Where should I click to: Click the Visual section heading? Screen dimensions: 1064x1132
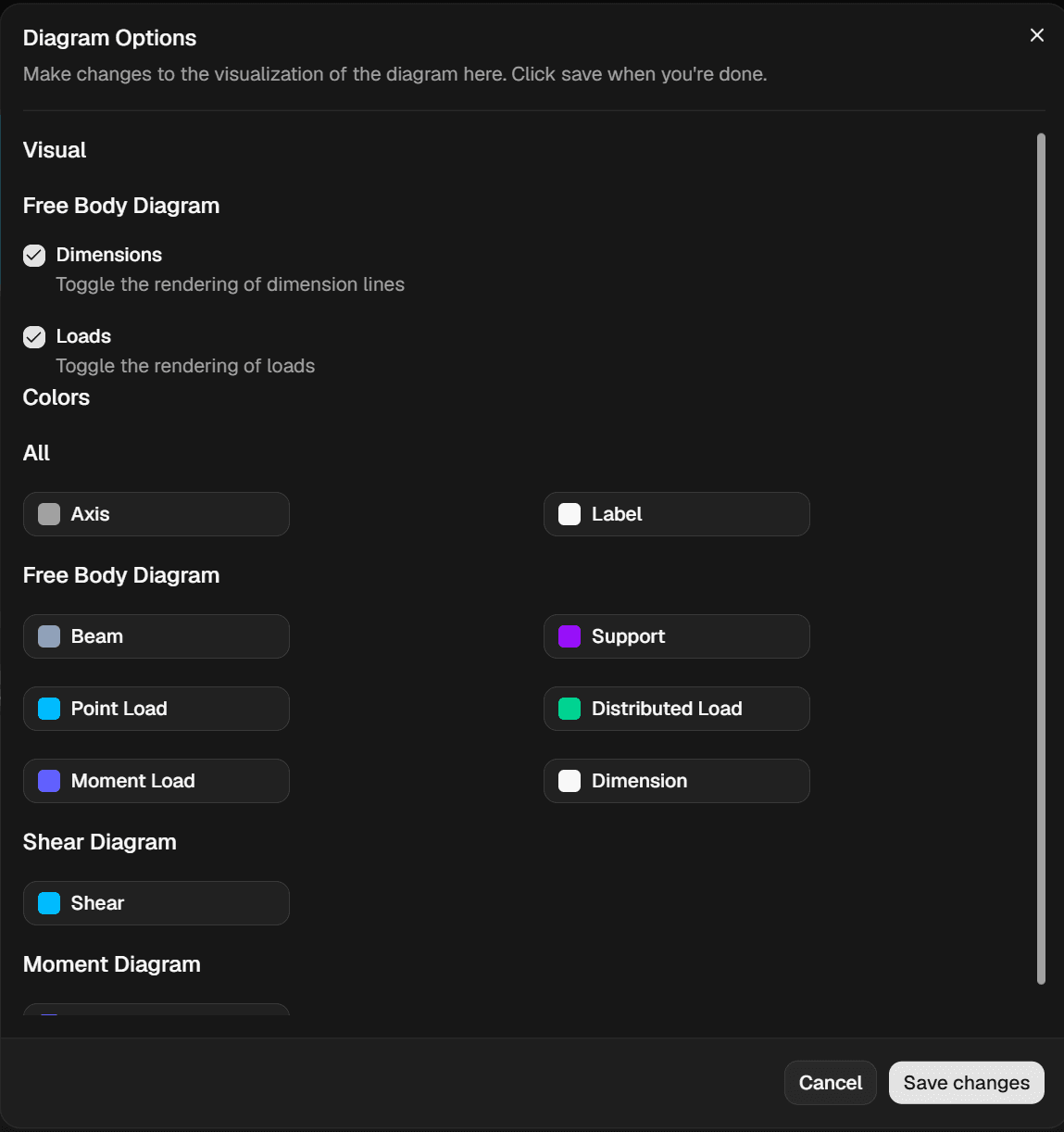pyautogui.click(x=55, y=150)
